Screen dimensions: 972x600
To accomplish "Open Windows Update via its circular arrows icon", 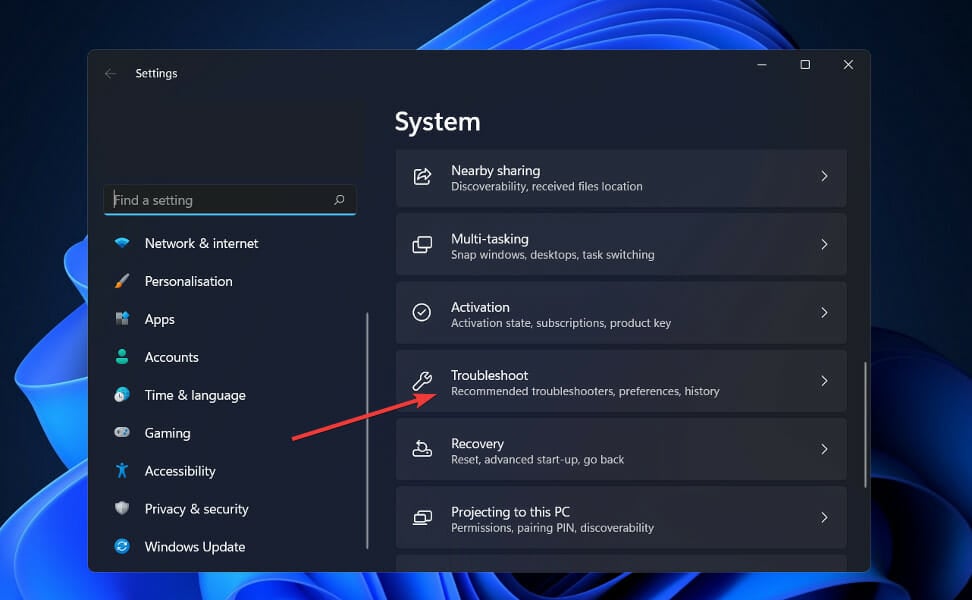I will (x=122, y=547).
